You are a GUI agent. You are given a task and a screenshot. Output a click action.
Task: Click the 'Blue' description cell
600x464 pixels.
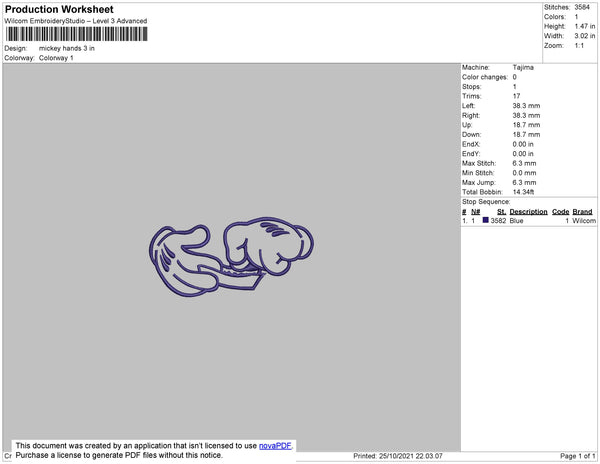(x=516, y=221)
